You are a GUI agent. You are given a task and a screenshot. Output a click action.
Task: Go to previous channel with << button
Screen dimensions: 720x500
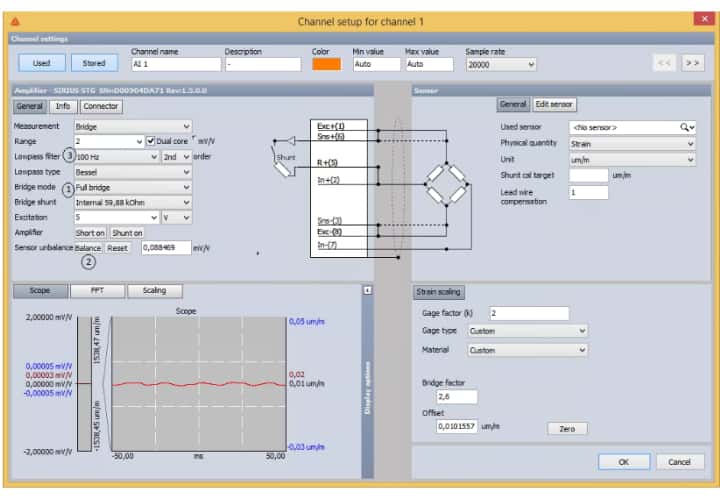(x=665, y=63)
